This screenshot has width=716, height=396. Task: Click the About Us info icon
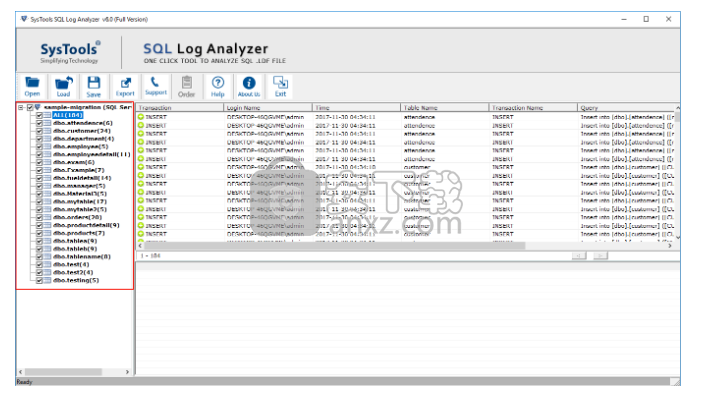(249, 83)
